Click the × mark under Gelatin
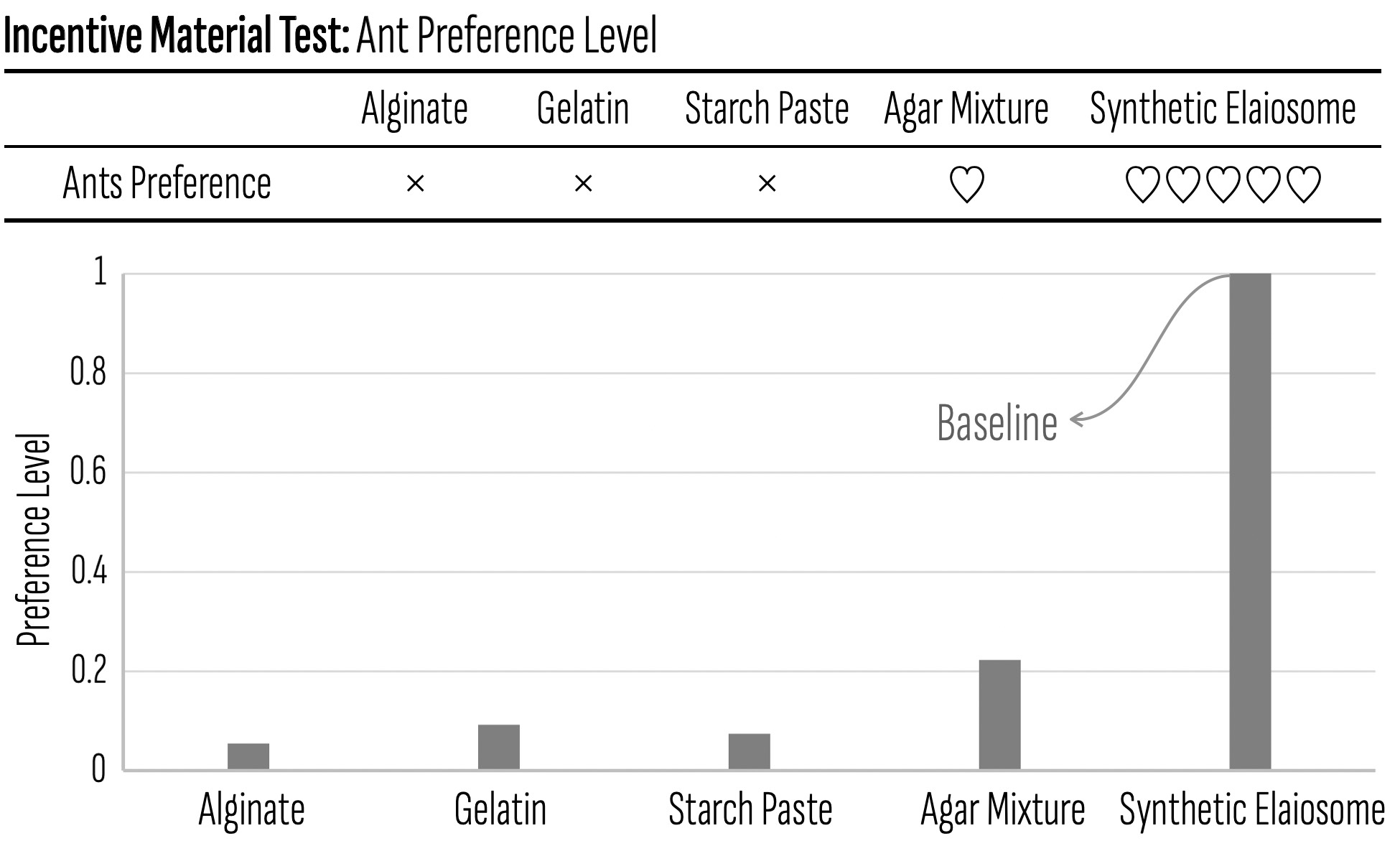Viewport: 1400px width, 846px height. [x=583, y=185]
